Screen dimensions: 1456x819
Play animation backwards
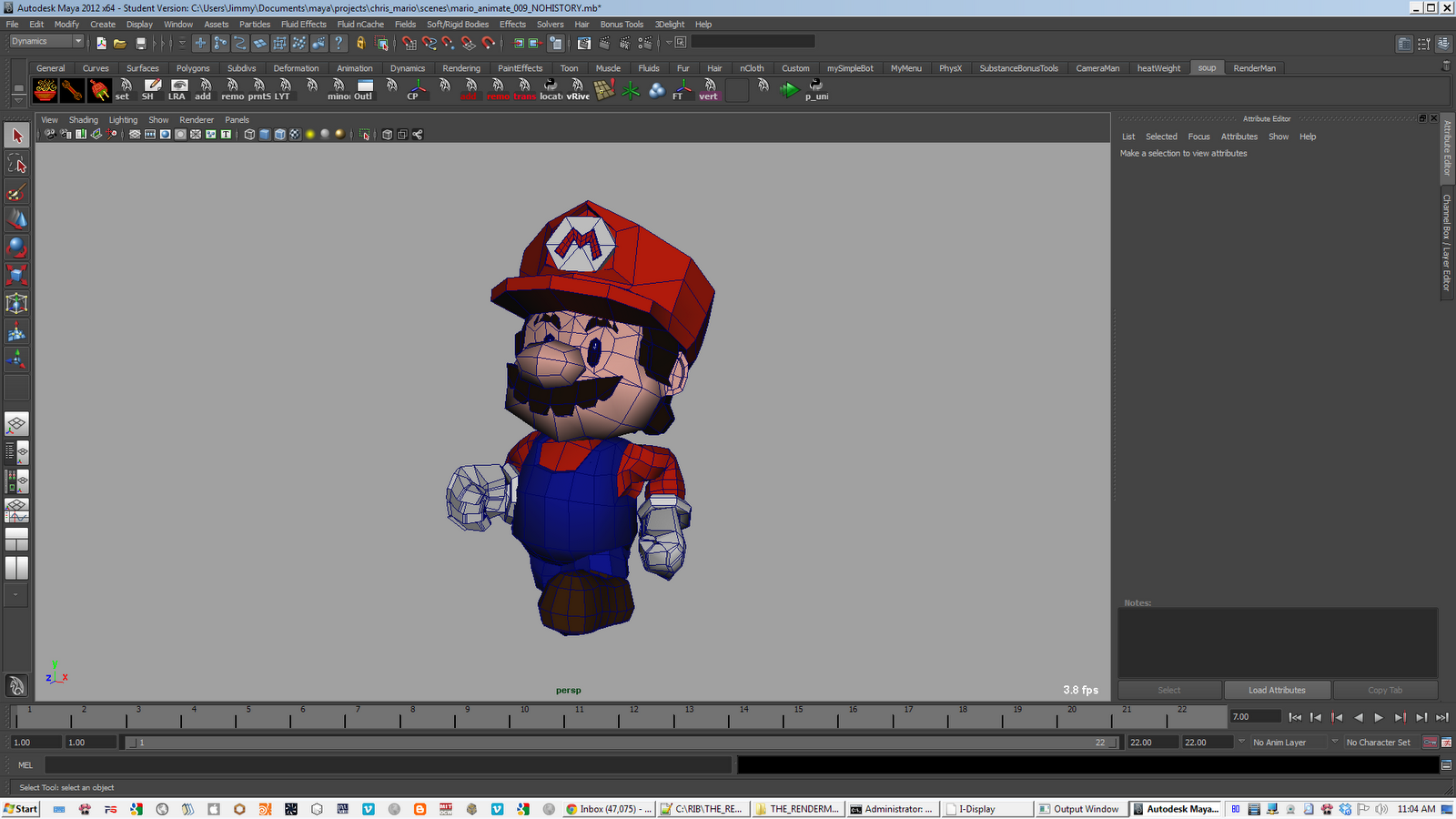(1359, 717)
